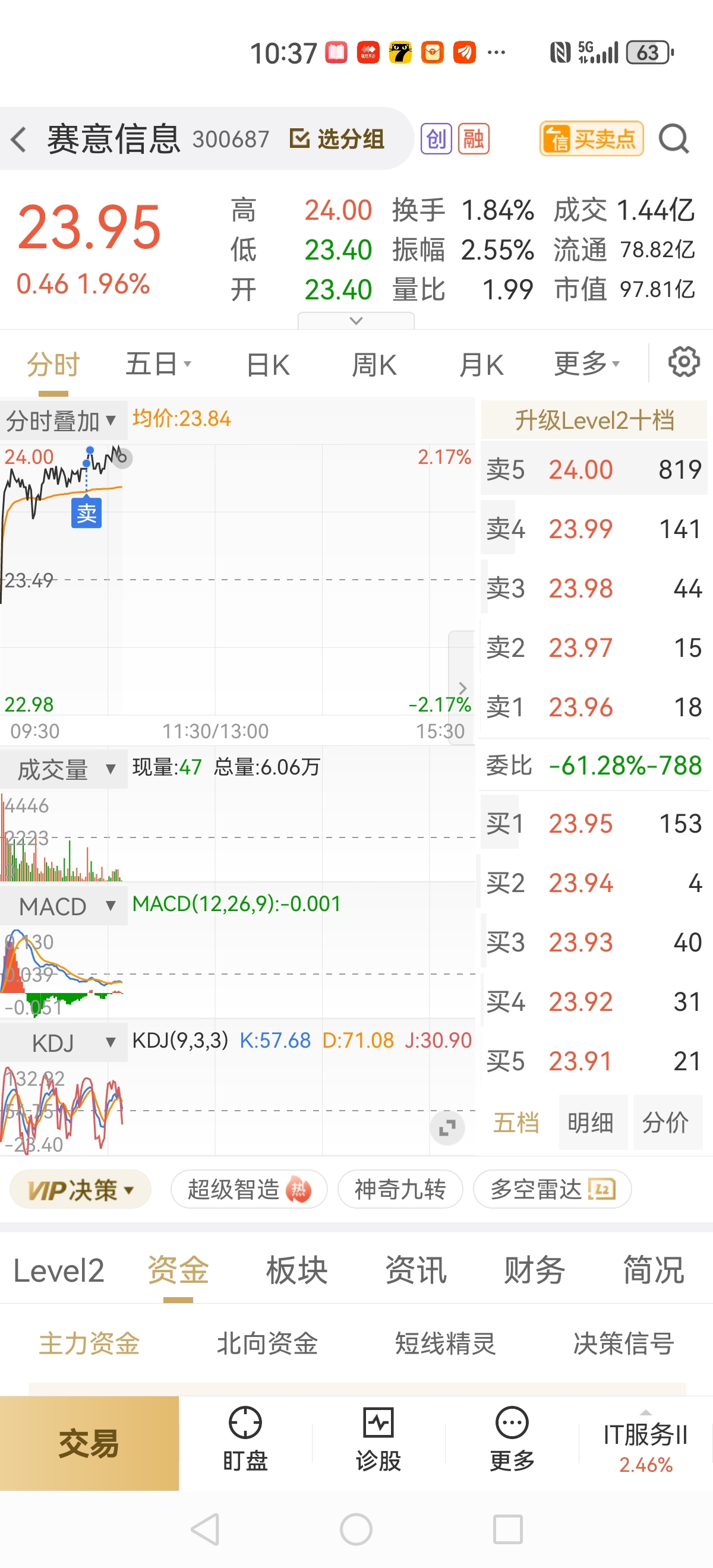Open 决策信号 sub-tab
713x1568 pixels.
point(623,1343)
